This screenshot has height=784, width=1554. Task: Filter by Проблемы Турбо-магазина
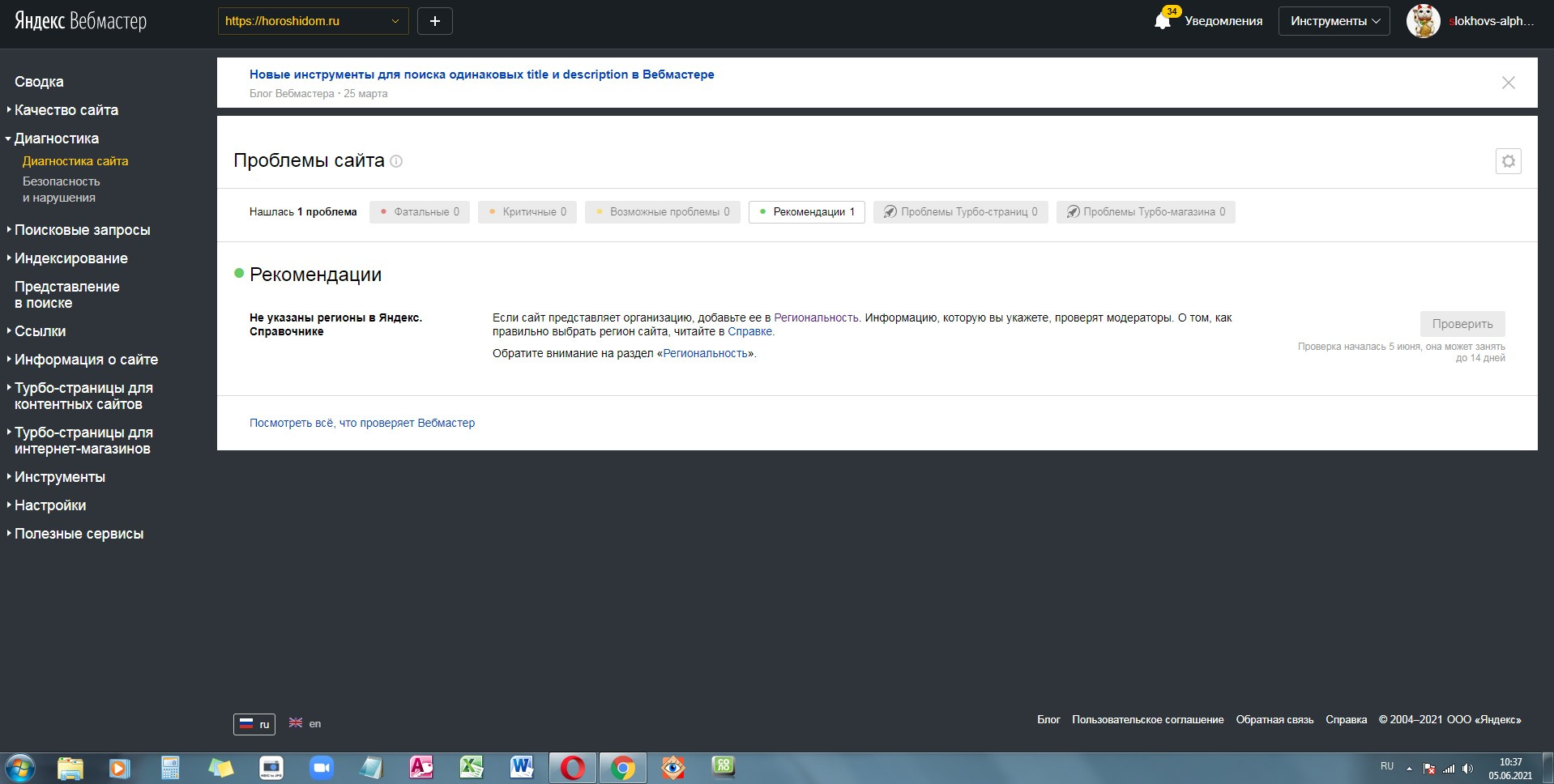[1146, 212]
